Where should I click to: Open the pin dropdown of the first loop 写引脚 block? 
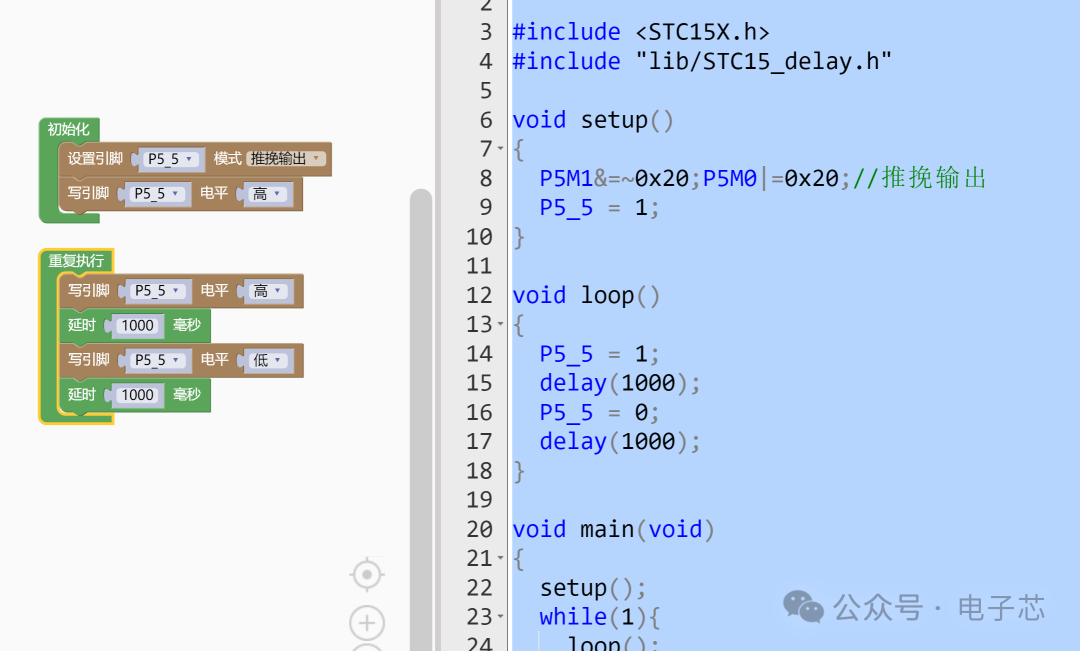(158, 291)
